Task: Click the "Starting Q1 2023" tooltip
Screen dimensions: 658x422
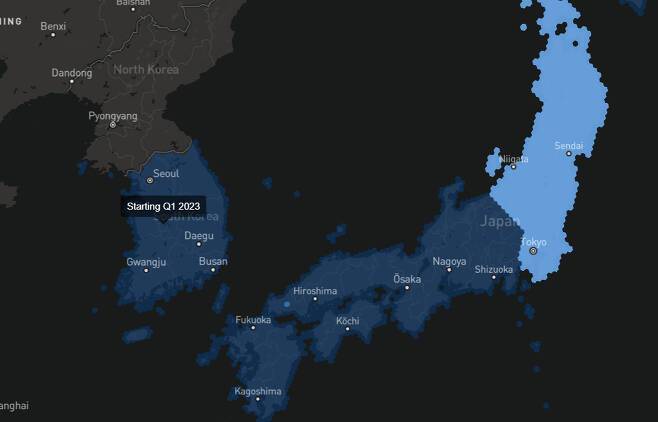Action: pos(164,206)
